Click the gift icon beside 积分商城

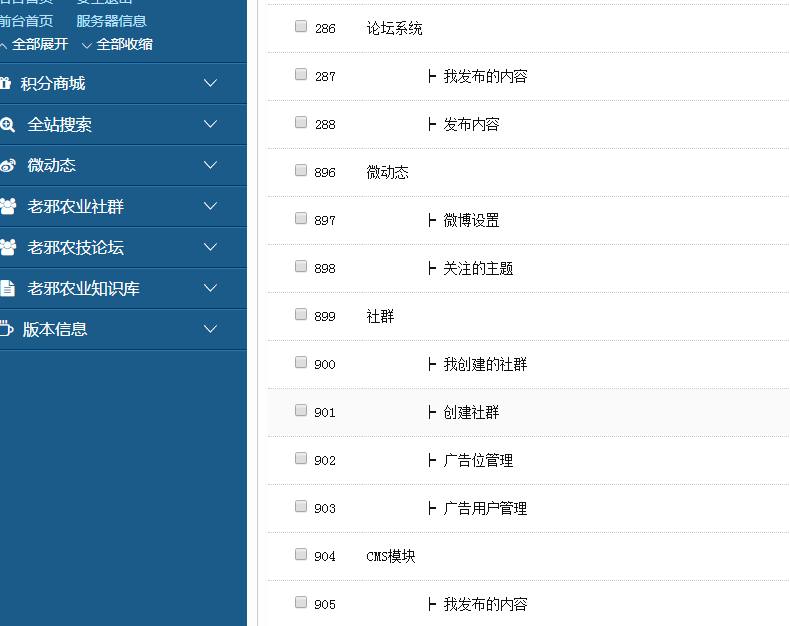click(5, 84)
